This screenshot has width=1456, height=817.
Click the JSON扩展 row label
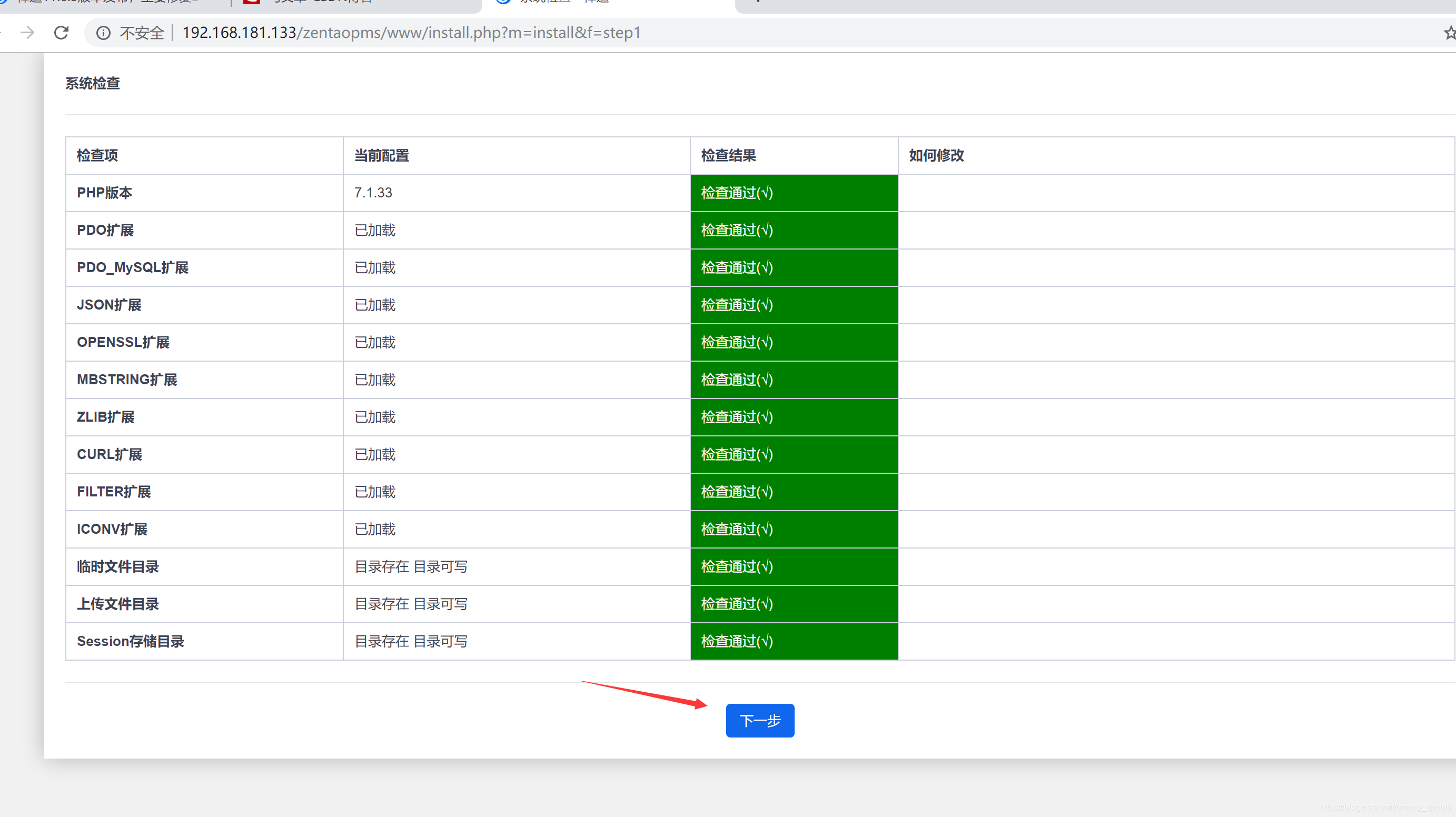pos(109,305)
